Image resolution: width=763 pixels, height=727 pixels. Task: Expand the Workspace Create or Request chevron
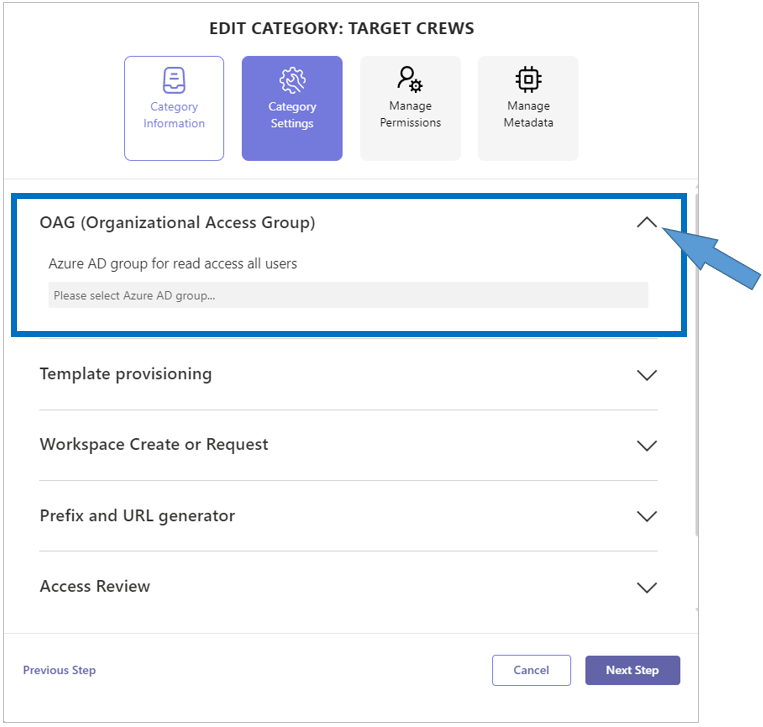coord(647,445)
